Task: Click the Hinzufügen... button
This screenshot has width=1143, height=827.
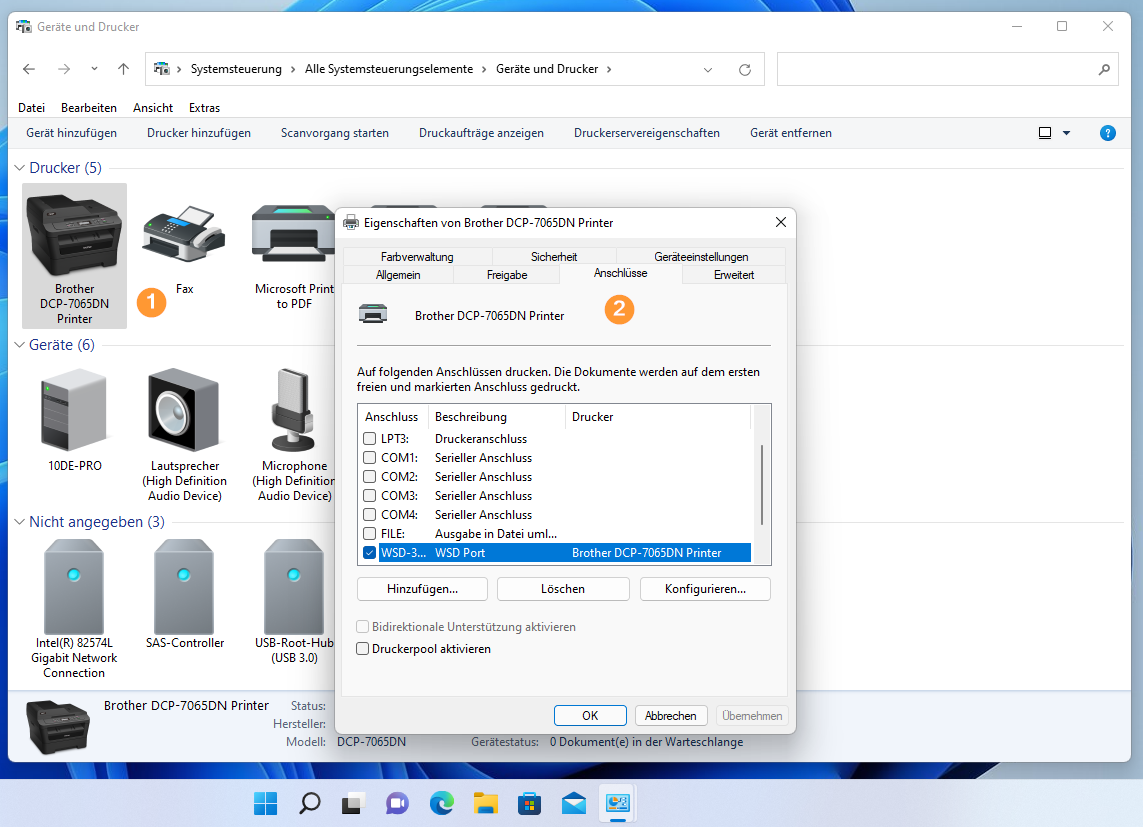Action: click(422, 589)
